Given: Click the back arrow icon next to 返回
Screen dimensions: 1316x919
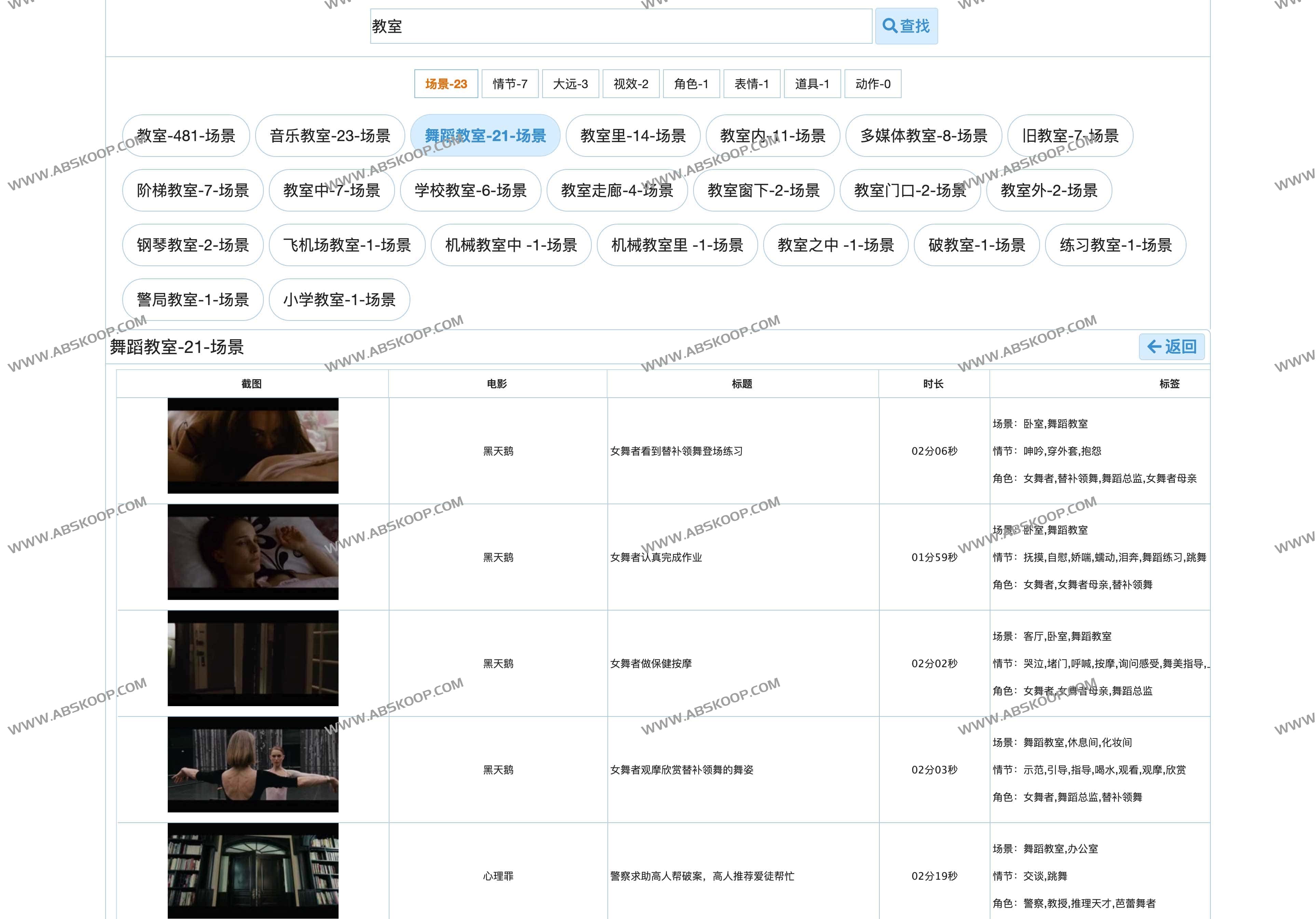Looking at the screenshot, I should click(x=1153, y=346).
